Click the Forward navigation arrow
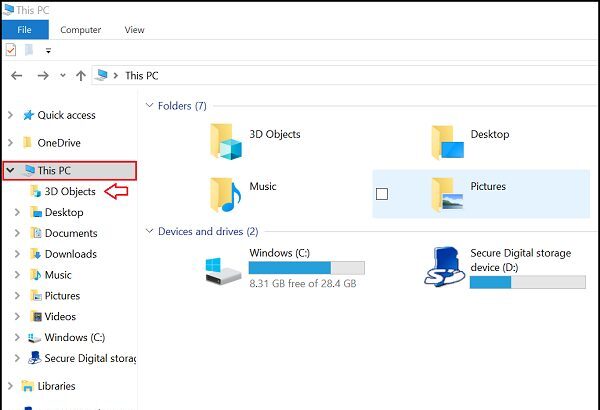The width and height of the screenshot is (600, 410). (x=43, y=75)
